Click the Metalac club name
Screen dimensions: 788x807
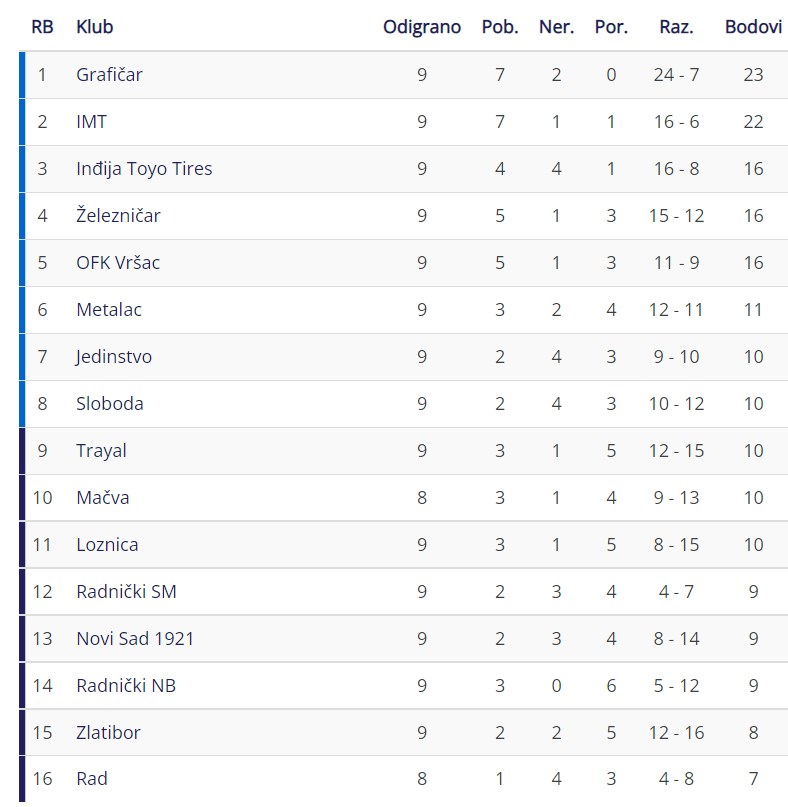109,310
